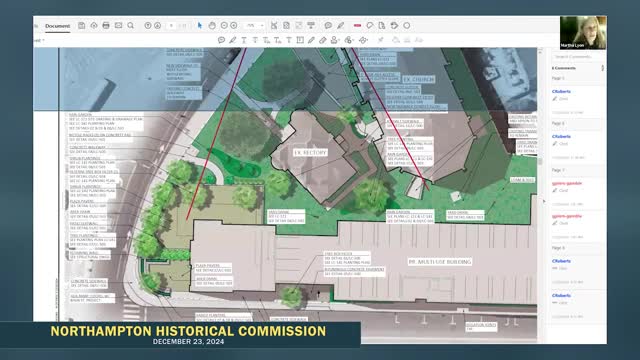Select the pencil drawing tool
Image resolution: width=640 pixels, height=360 pixels.
tap(311, 40)
